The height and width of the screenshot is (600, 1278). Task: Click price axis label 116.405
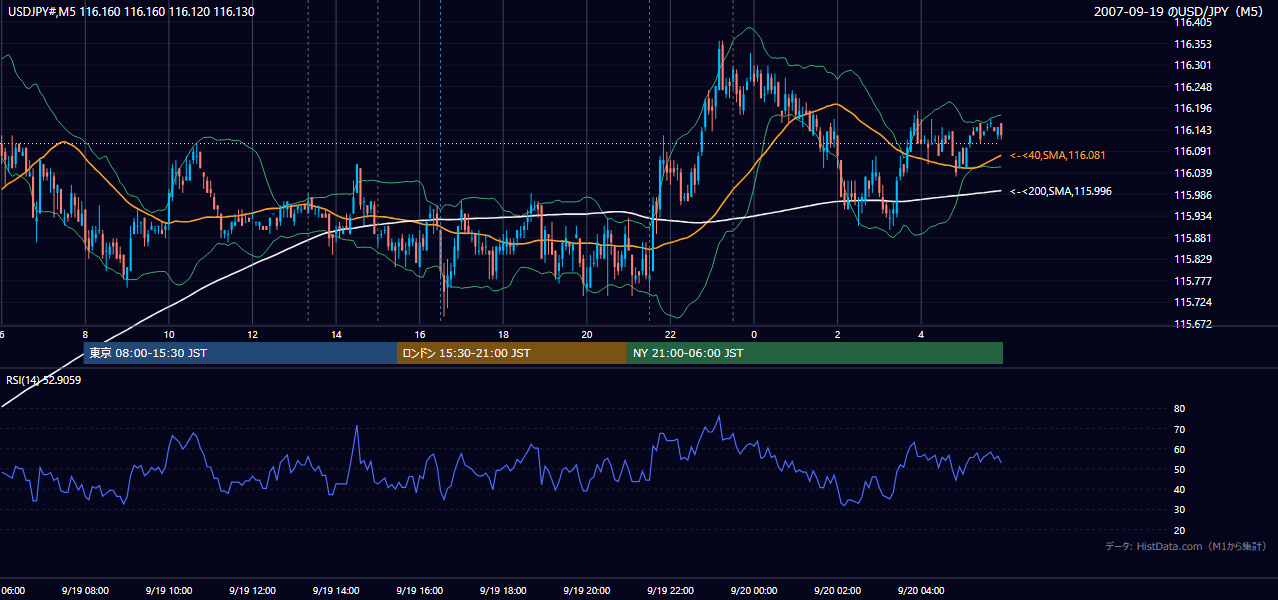1193,21
